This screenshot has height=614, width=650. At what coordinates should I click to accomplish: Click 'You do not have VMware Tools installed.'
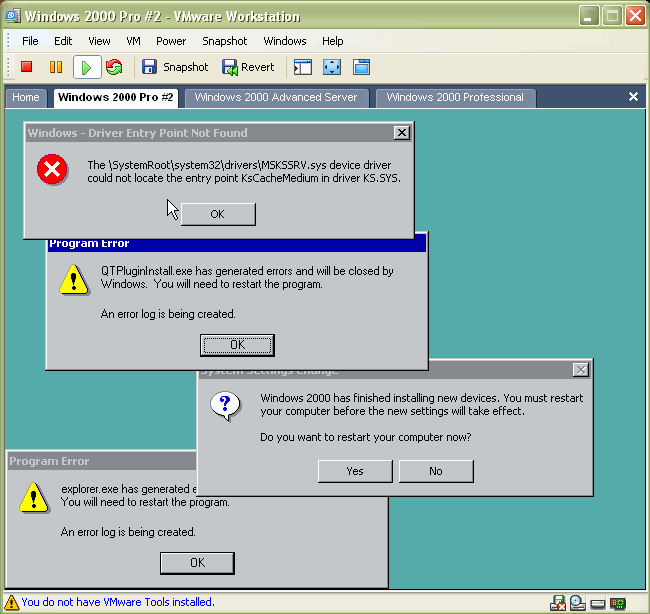118,602
